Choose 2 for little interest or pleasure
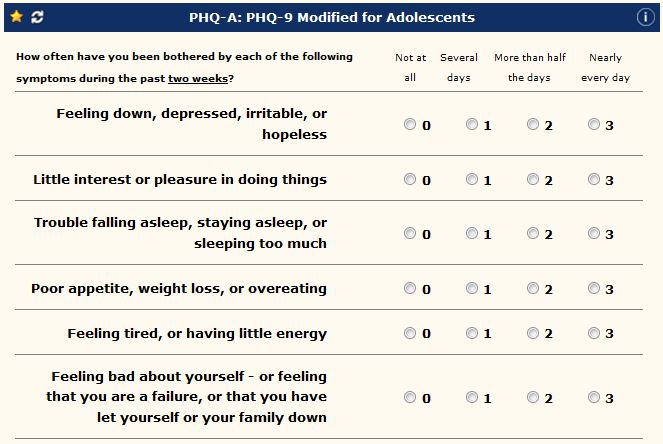 pos(533,180)
